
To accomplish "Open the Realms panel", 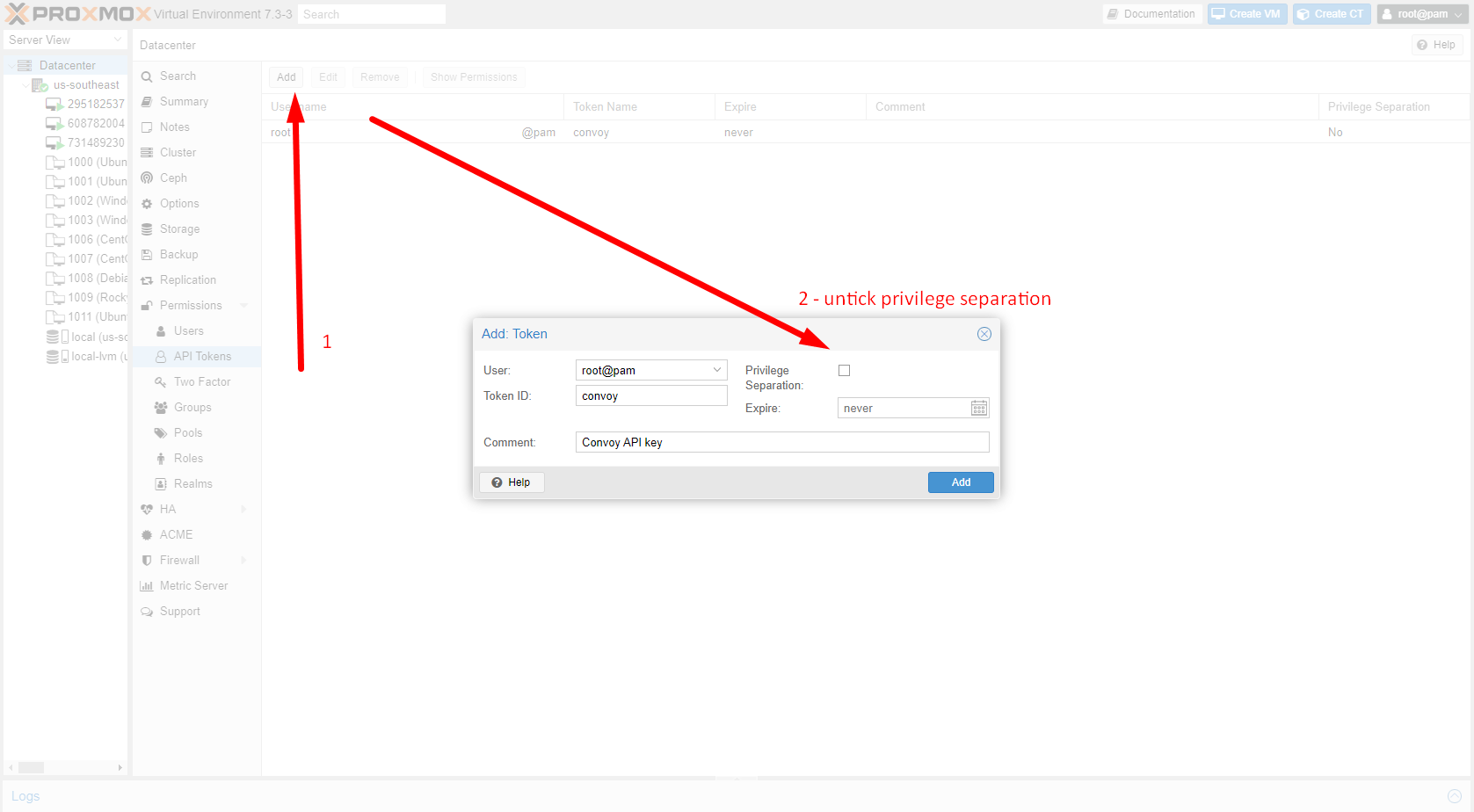I will (190, 483).
